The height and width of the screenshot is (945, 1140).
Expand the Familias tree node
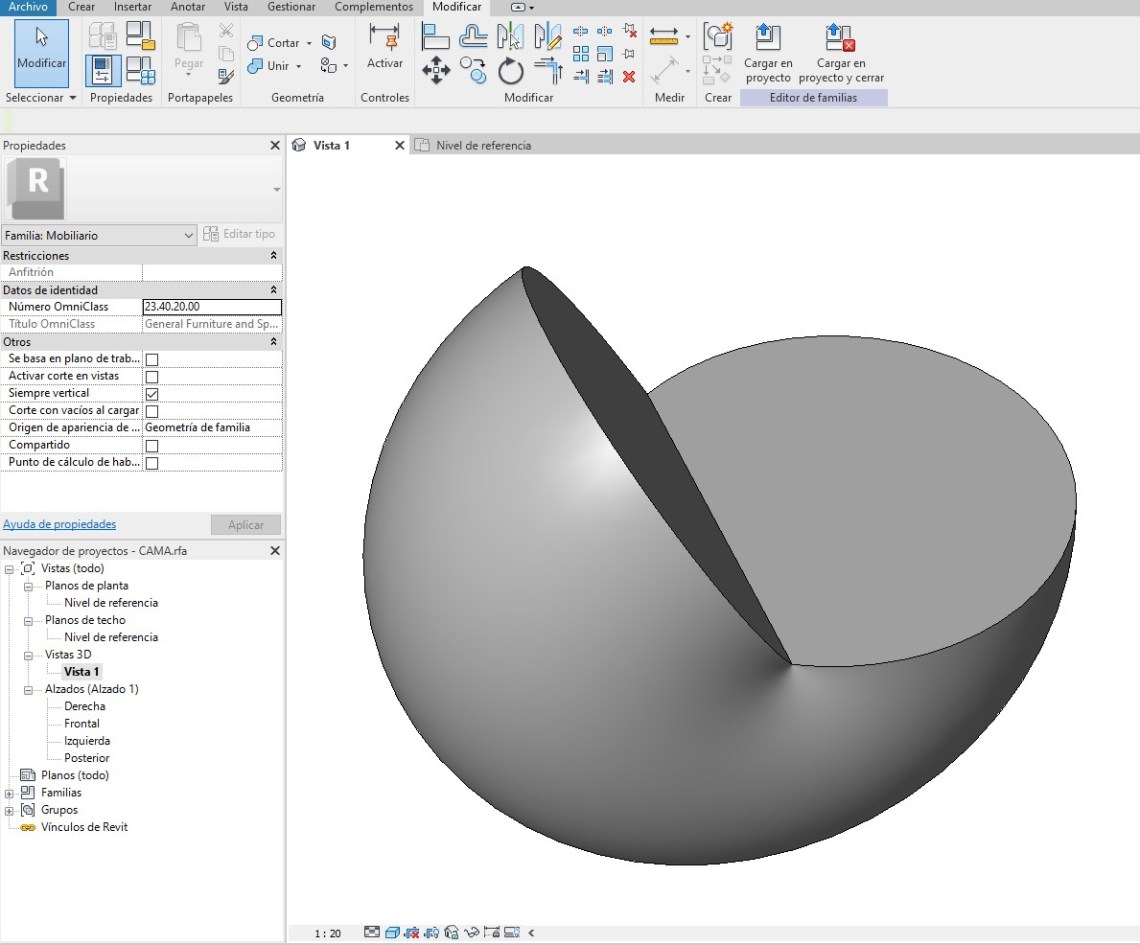(x=10, y=793)
